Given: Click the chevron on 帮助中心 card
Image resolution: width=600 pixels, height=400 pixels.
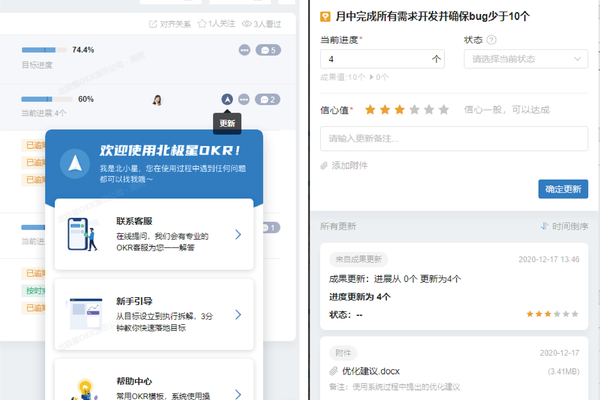Looking at the screenshot, I should [x=238, y=394].
